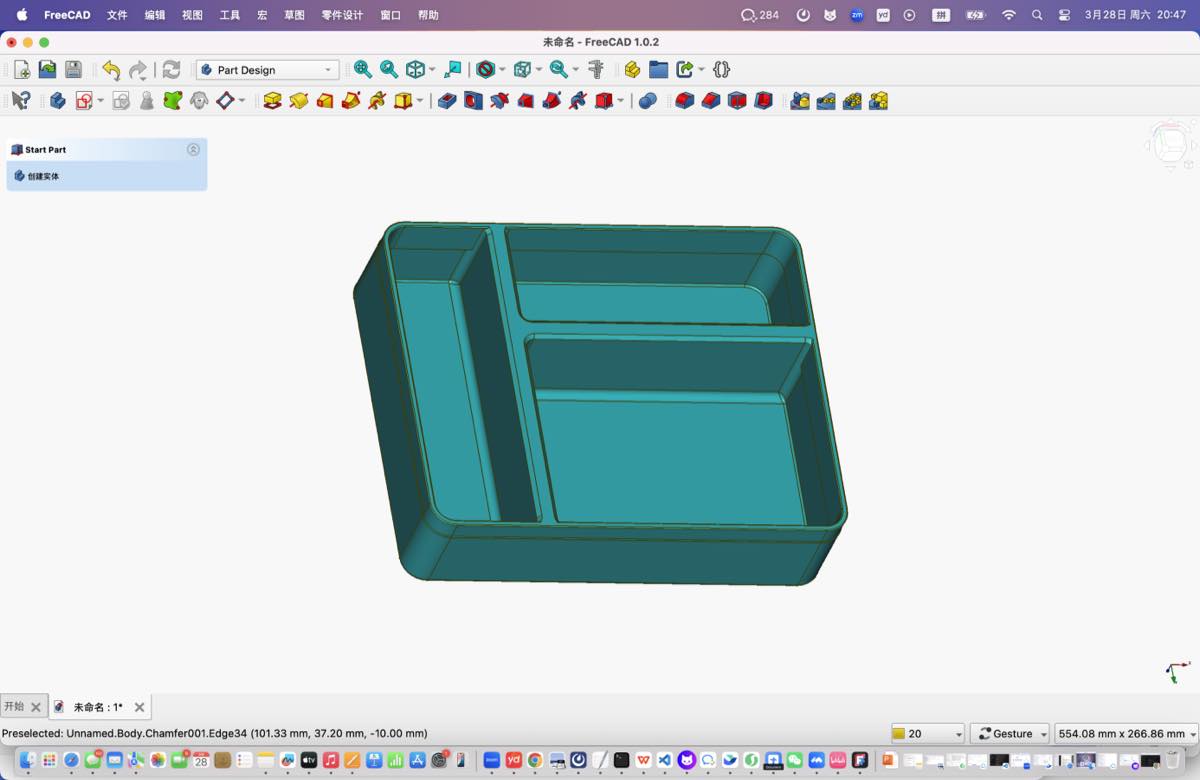Create a new Part container
The height and width of the screenshot is (780, 1200).
632,70
